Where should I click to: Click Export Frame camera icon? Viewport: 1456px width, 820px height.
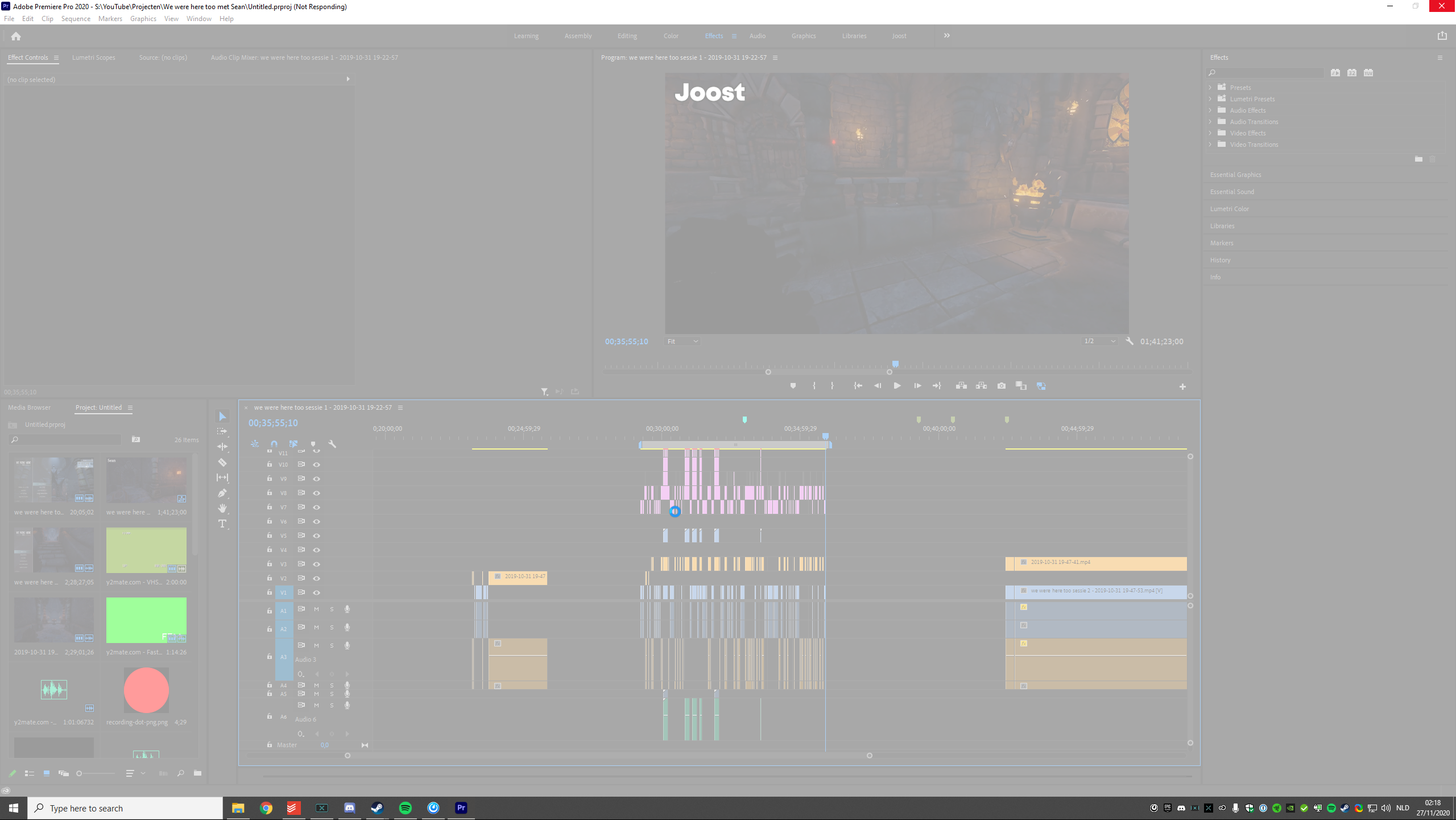click(1001, 386)
